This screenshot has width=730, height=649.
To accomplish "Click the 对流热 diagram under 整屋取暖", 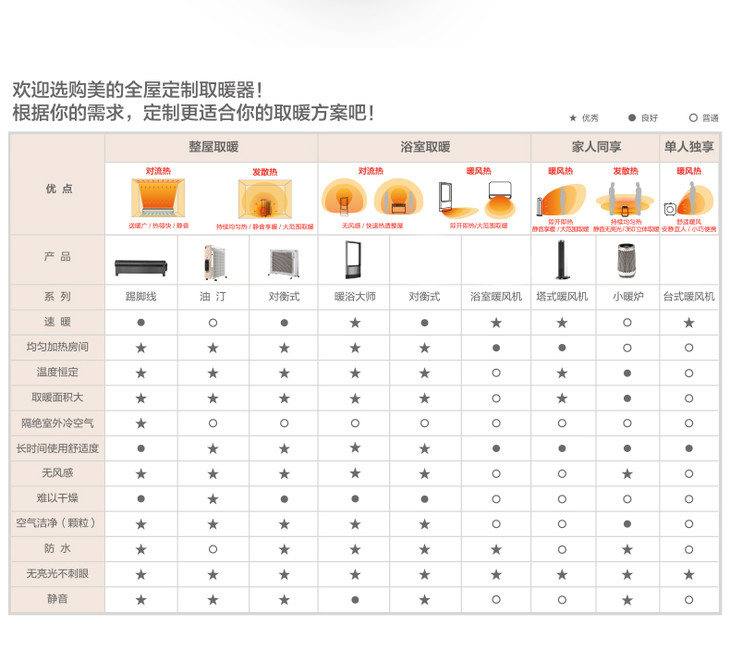I will tap(158, 198).
